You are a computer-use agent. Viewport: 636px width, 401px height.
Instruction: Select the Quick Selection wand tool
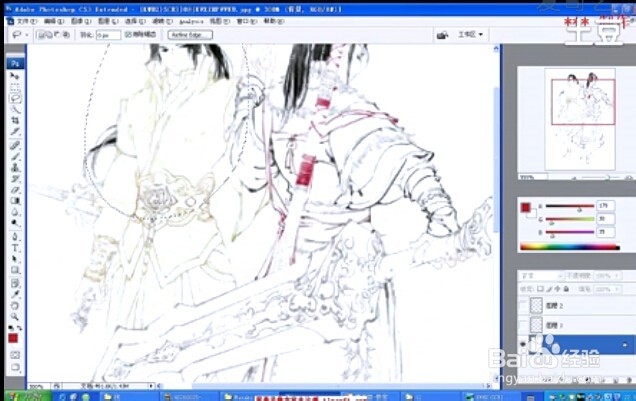15,109
